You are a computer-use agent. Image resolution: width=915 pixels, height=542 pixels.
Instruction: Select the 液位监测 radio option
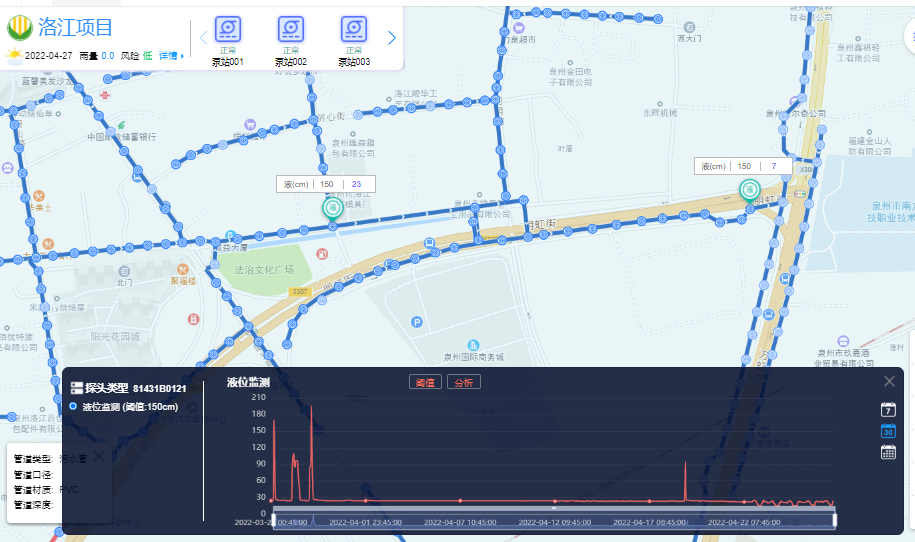[x=73, y=406]
